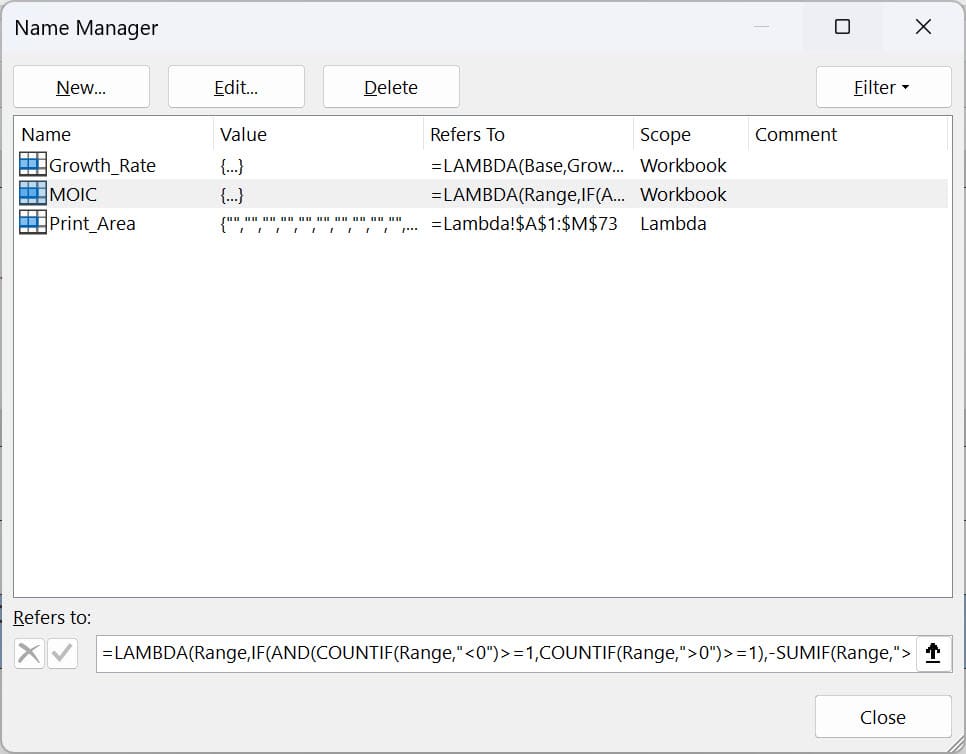Maximize the Name Manager window
The height and width of the screenshot is (754, 966).
coord(841,27)
